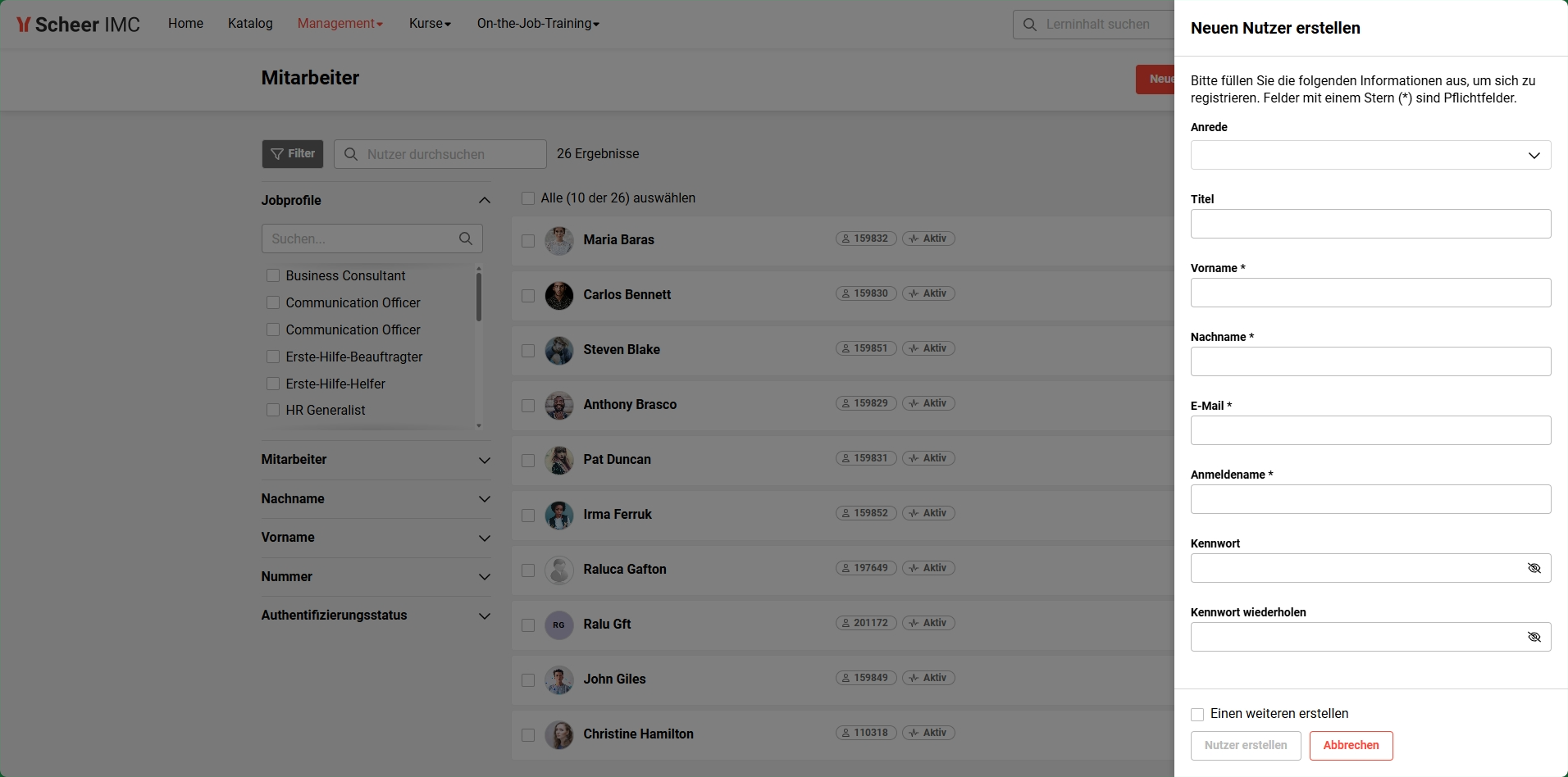The height and width of the screenshot is (777, 1568).
Task: Click the magnifier icon in Nutzer durchsuchen
Action: (x=351, y=154)
